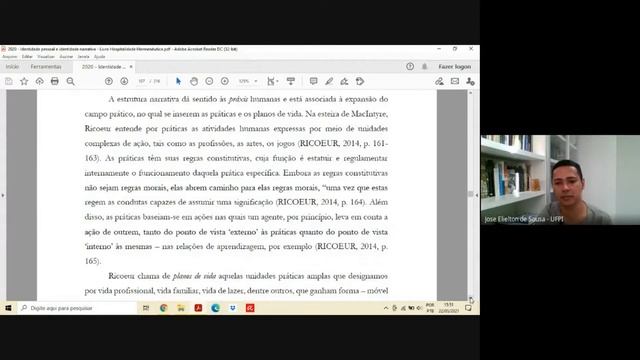Open the Janela menu
The width and height of the screenshot is (640, 360).
tap(83, 57)
